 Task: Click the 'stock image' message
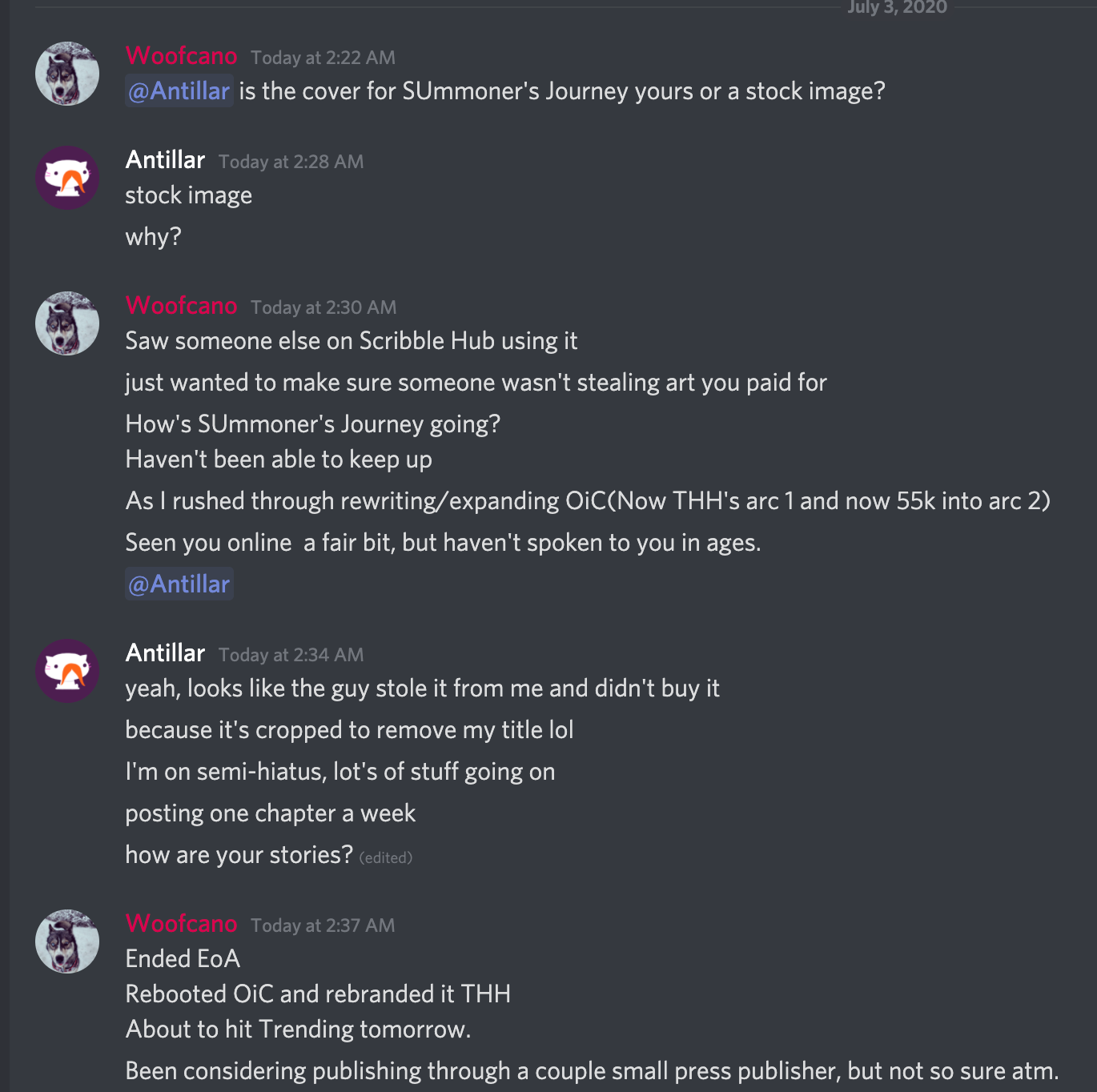pos(189,195)
